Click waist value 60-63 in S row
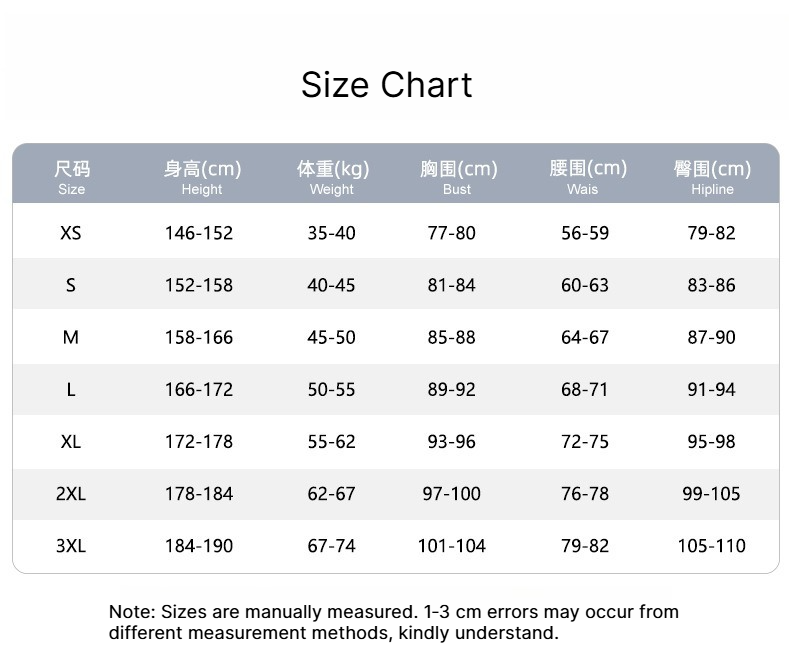This screenshot has width=790, height=668. point(585,285)
